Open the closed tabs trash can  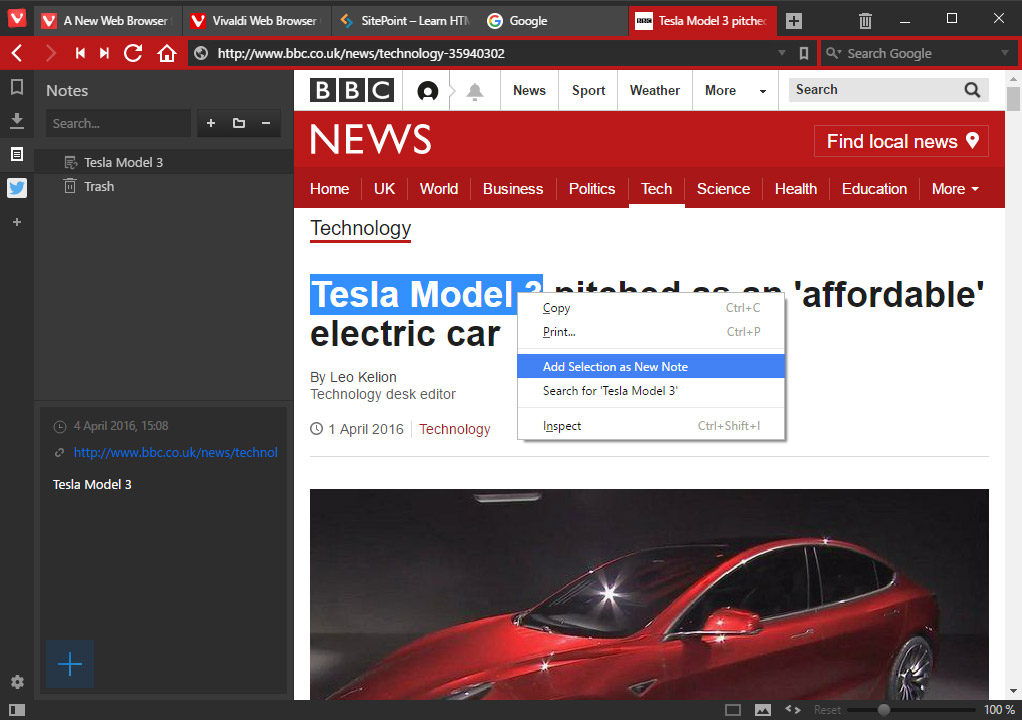click(865, 20)
